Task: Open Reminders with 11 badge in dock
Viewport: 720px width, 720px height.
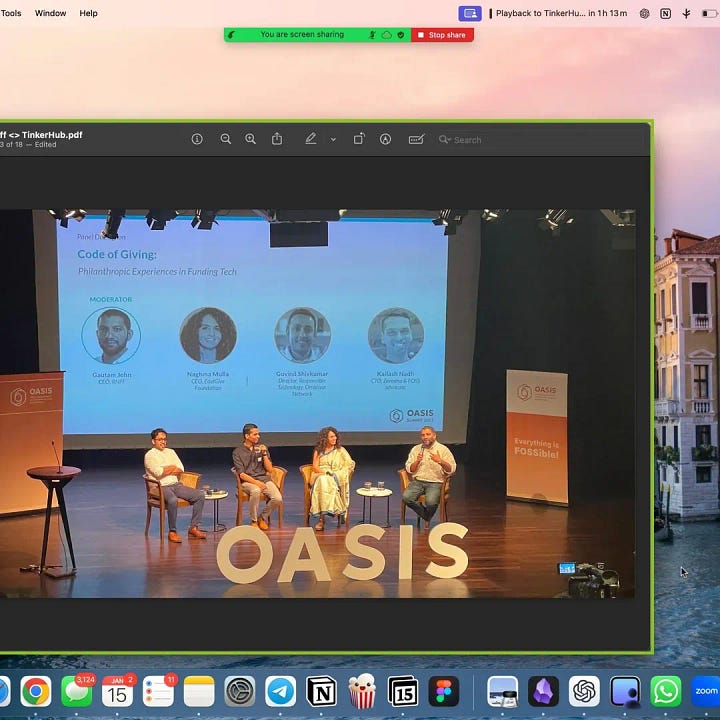Action: tap(158, 691)
